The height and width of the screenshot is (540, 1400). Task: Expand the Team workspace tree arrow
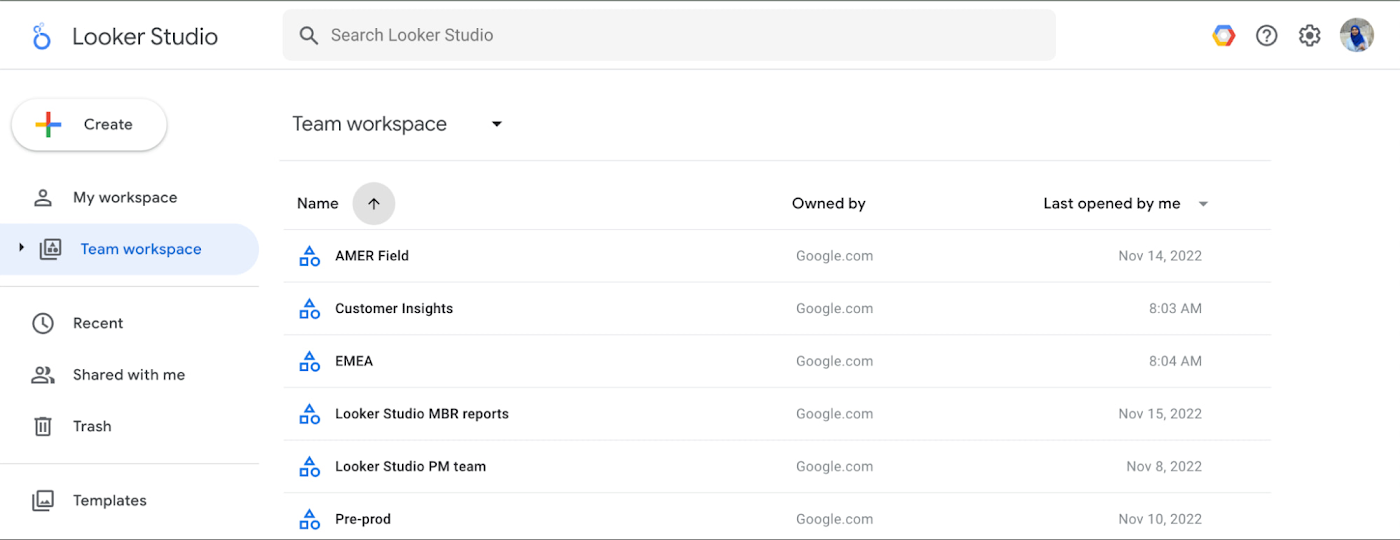click(x=21, y=248)
